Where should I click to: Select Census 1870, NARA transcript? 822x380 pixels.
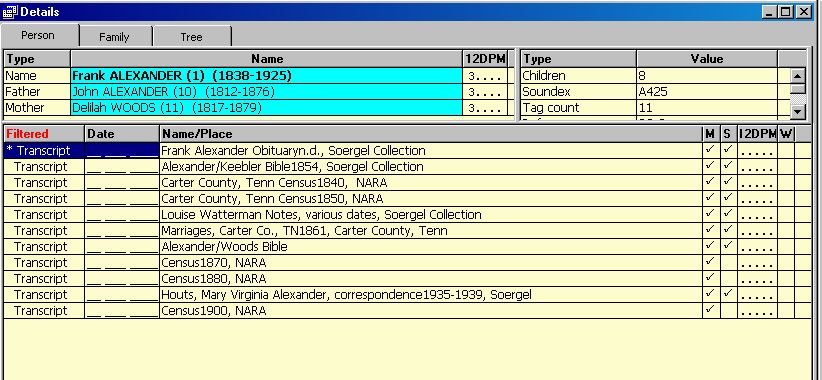tap(407, 263)
